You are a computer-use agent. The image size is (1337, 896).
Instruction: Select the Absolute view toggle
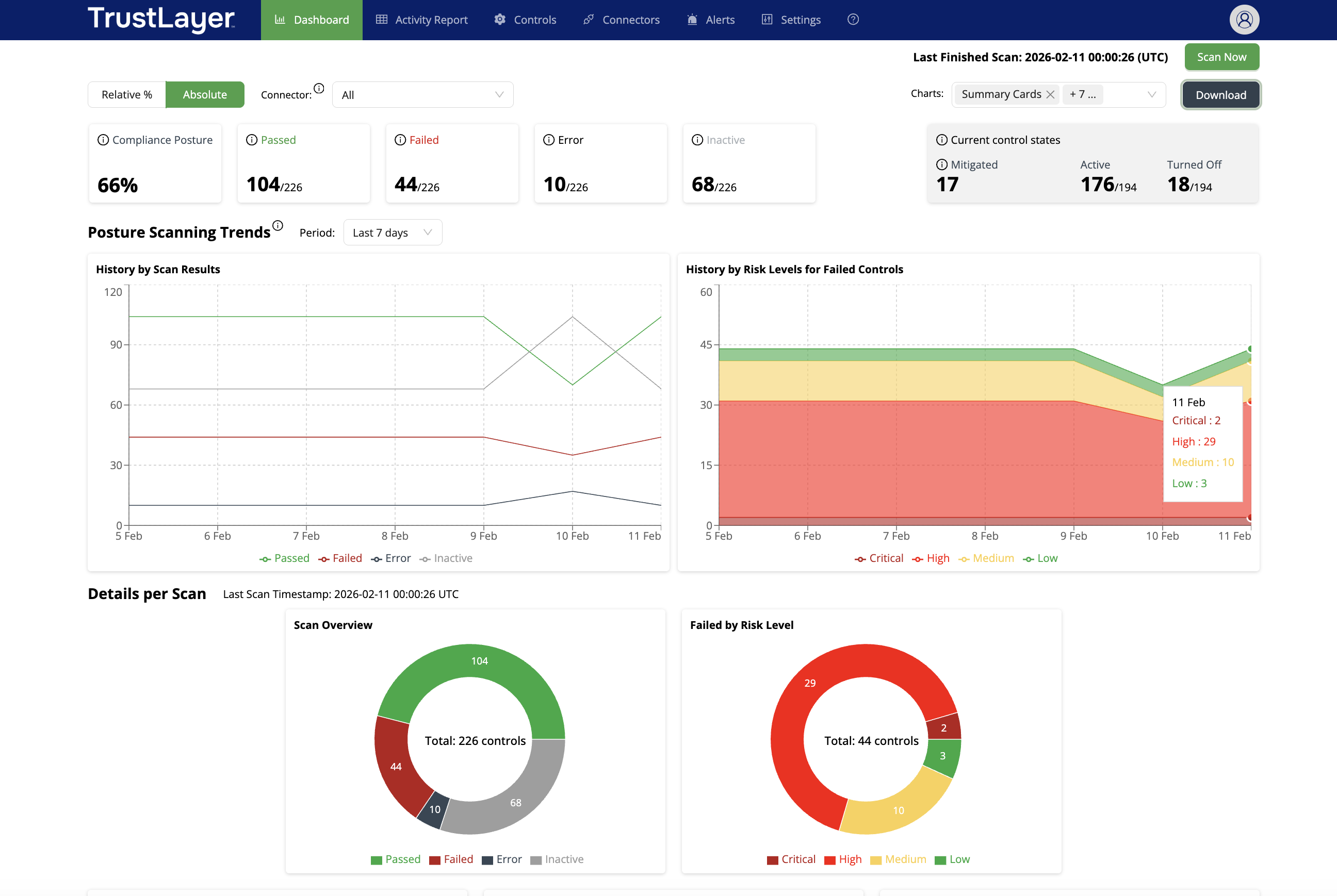point(205,94)
